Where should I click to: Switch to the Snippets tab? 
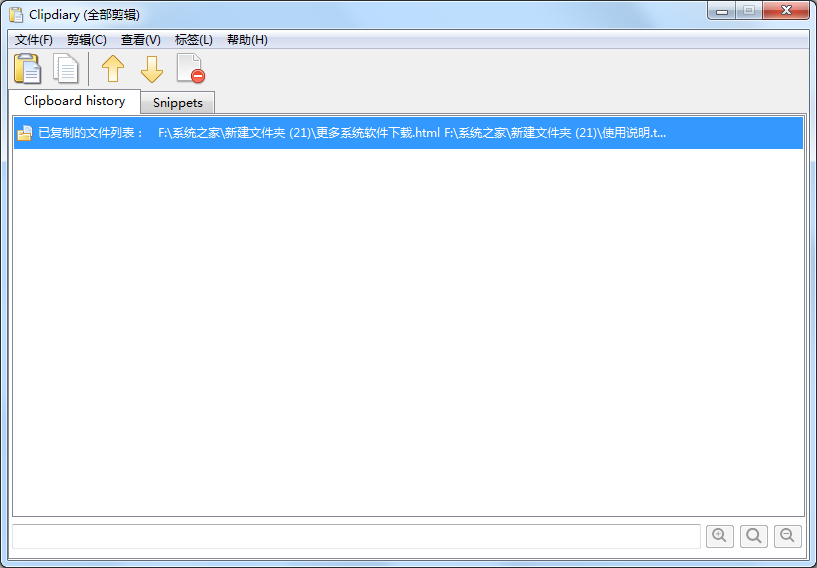point(178,103)
